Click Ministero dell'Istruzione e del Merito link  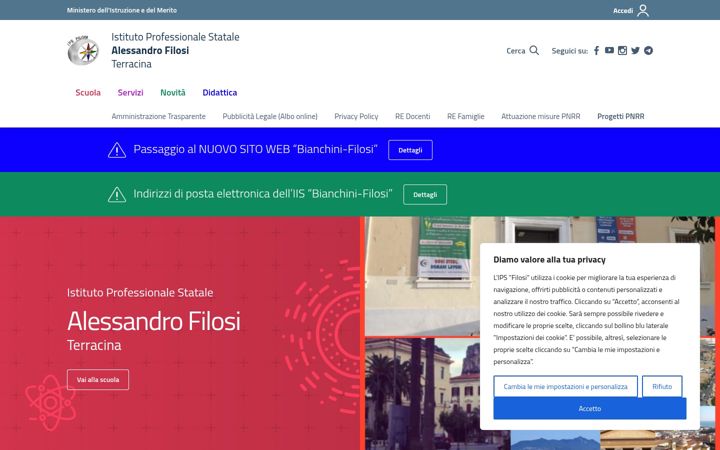122,10
